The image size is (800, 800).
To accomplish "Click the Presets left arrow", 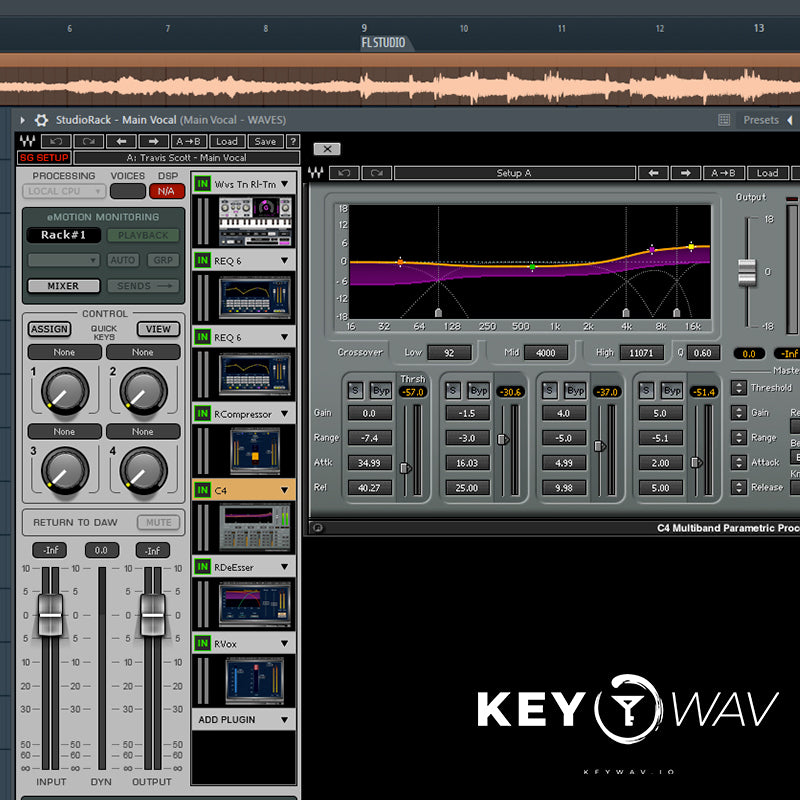I will (x=790, y=120).
